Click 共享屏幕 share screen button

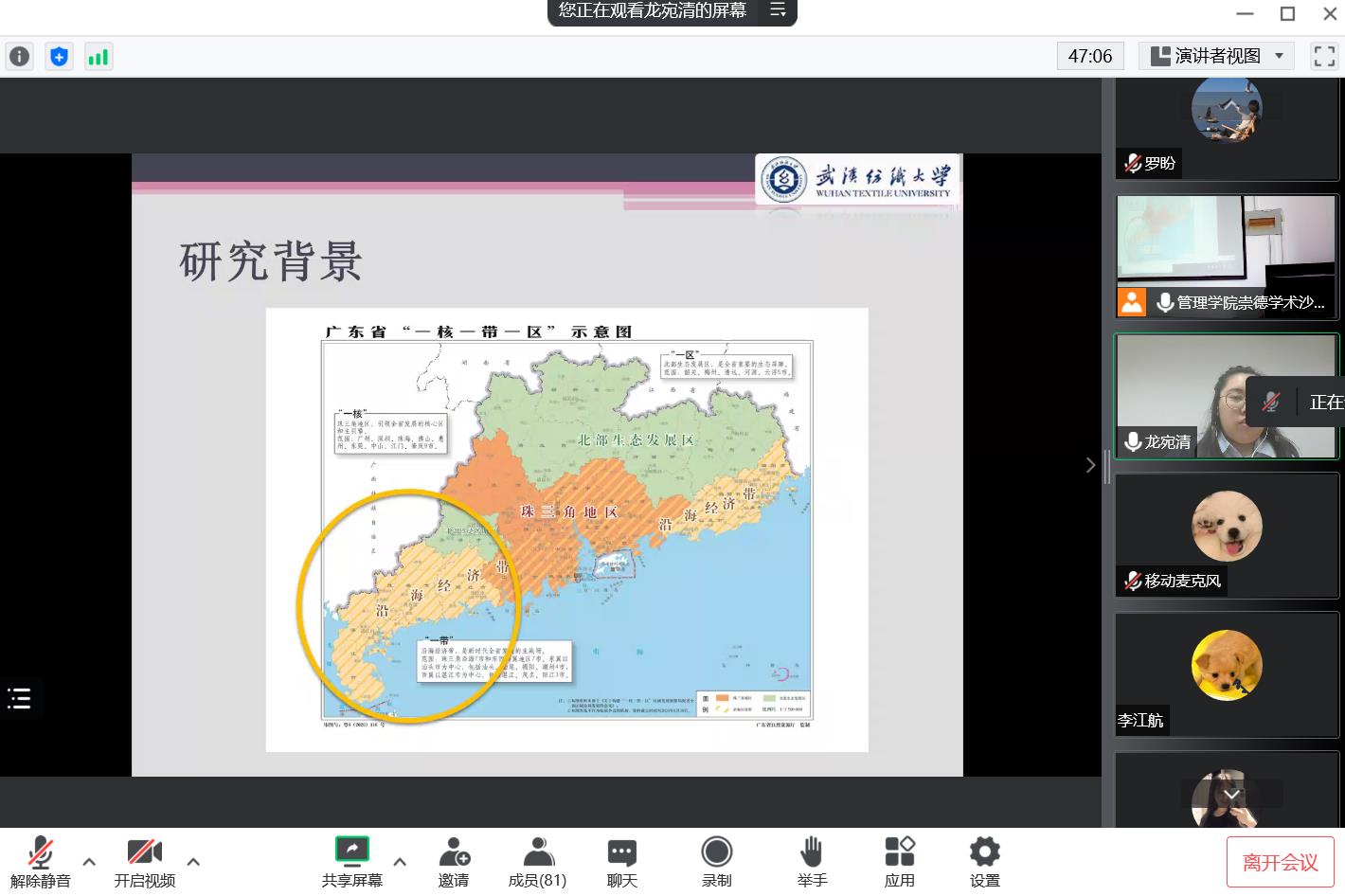351,861
